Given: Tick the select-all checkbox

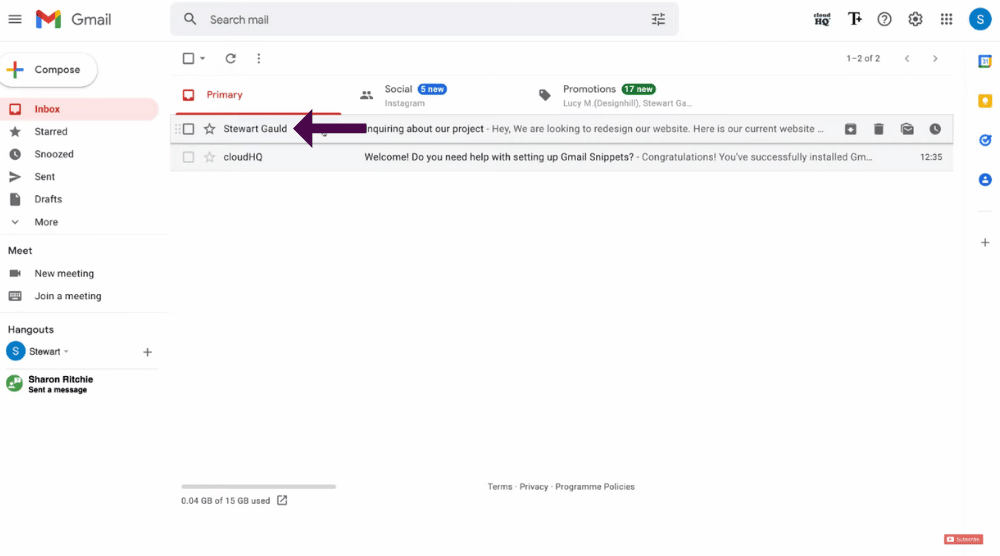Looking at the screenshot, I should point(188,58).
